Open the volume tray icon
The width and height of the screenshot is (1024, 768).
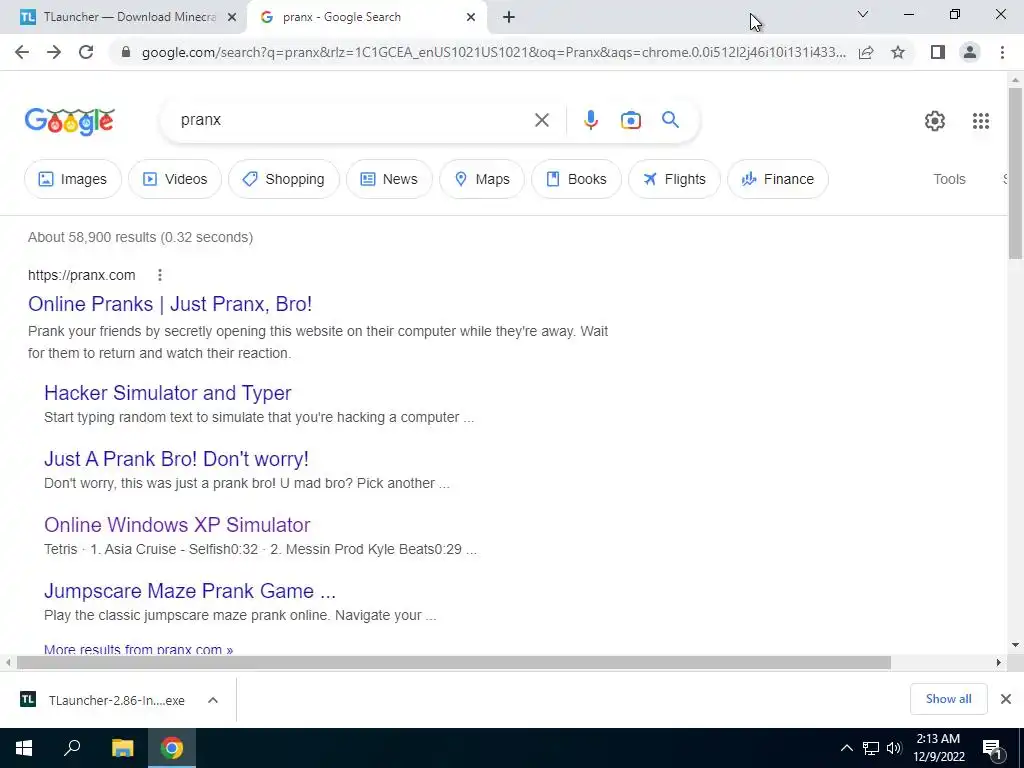(894, 748)
